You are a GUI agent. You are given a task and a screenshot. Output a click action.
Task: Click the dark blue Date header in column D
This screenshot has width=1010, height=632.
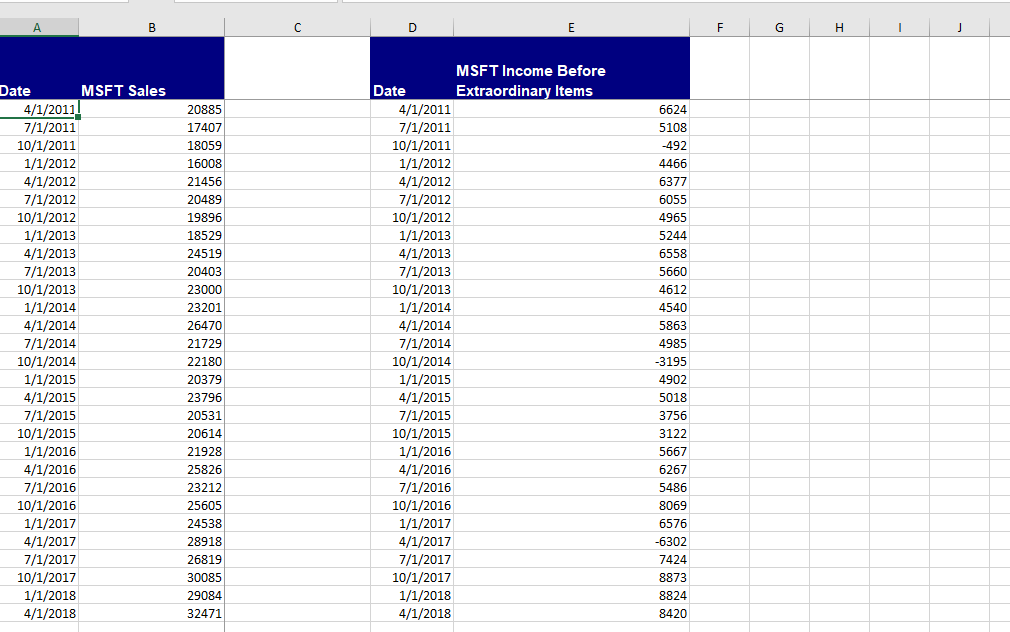pos(388,90)
